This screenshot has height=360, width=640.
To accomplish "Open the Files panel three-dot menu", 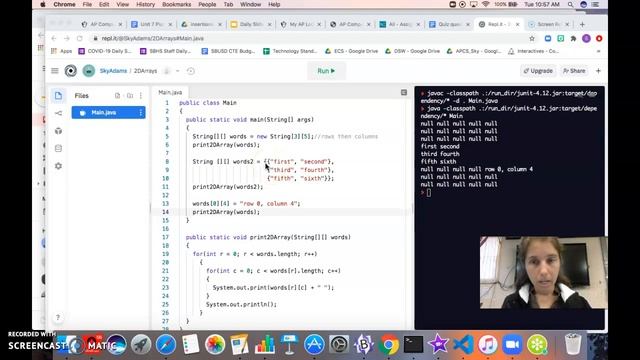I will tap(141, 96).
